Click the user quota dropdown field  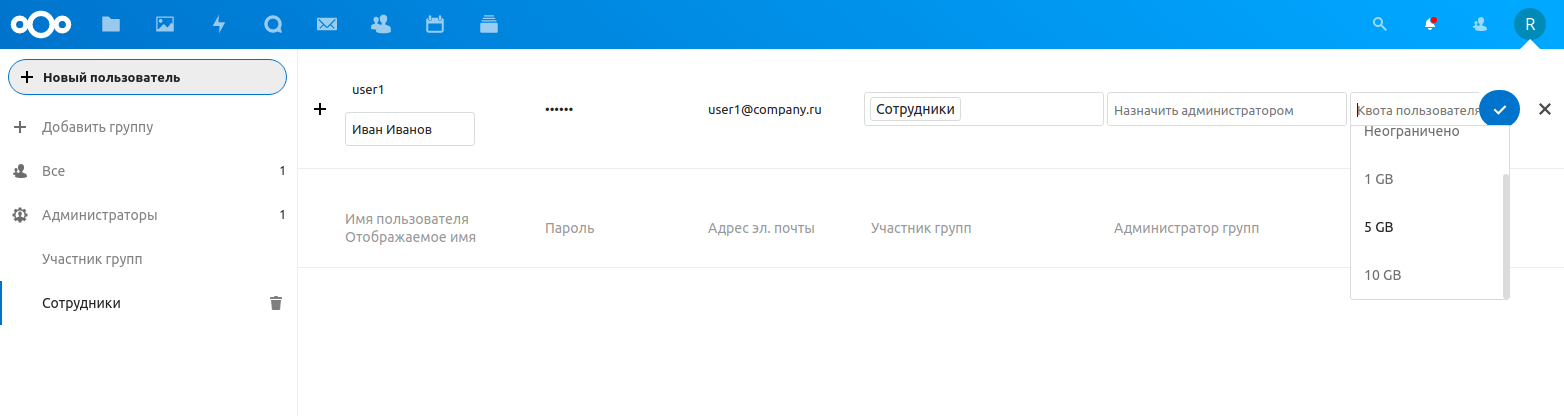point(1416,109)
